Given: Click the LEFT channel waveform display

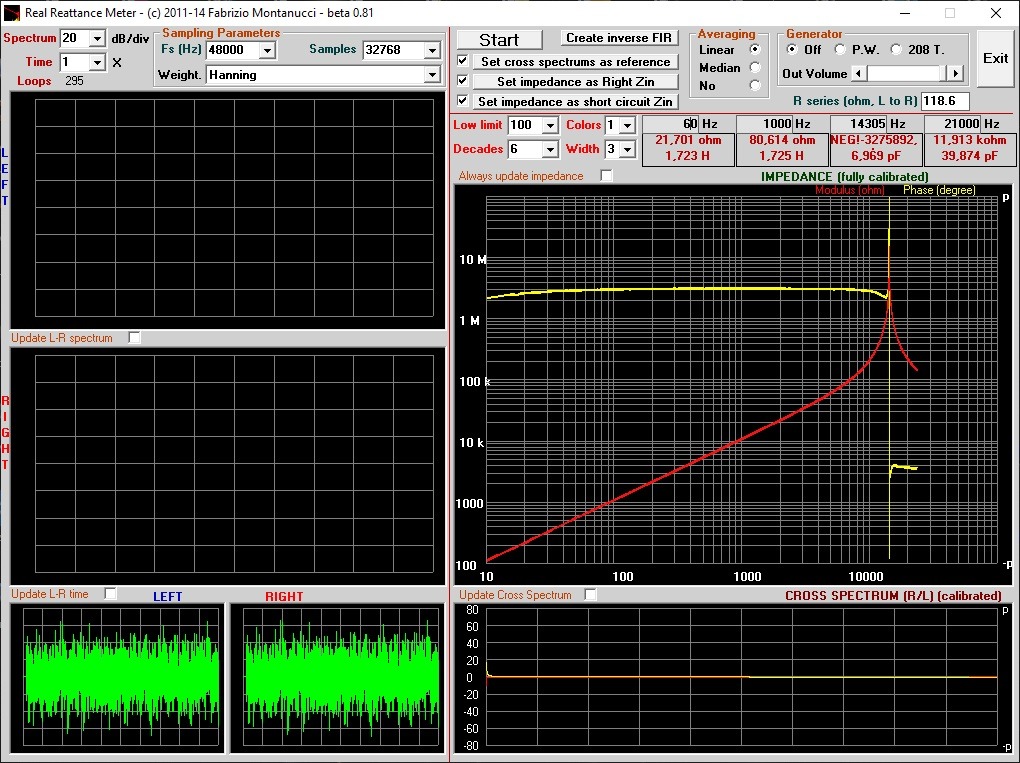Looking at the screenshot, I should (121, 677).
